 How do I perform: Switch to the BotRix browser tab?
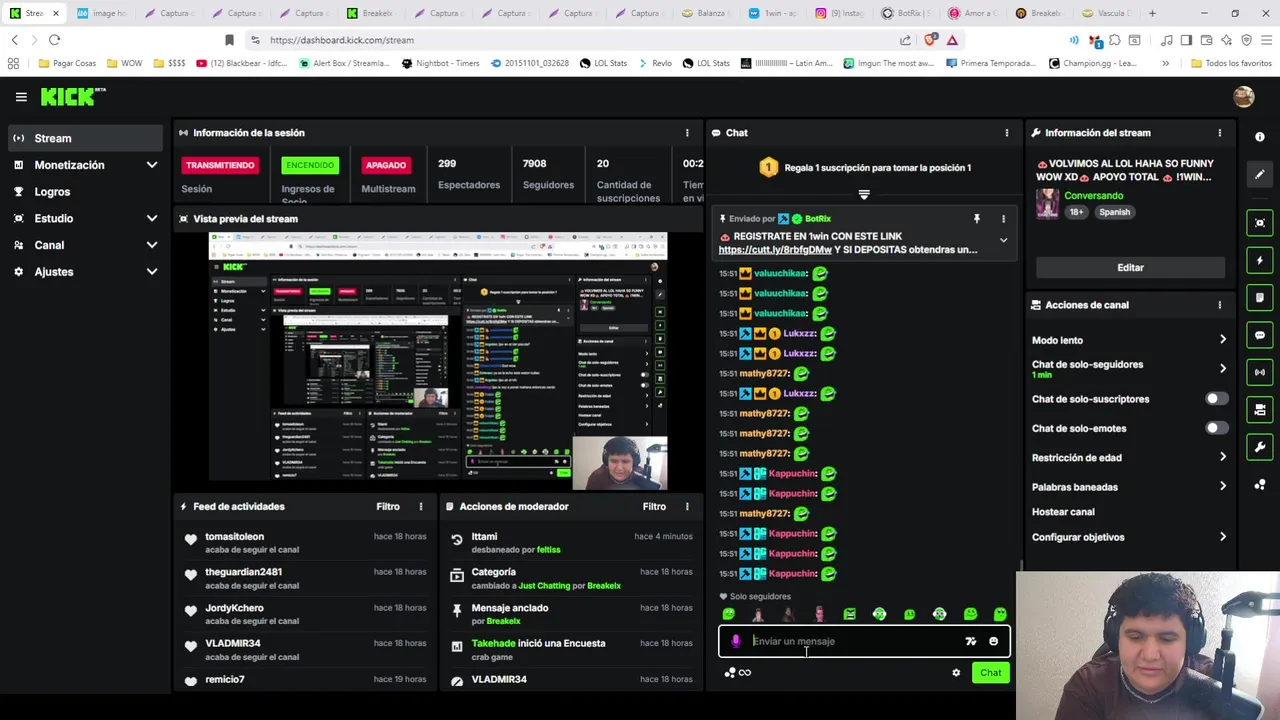[908, 13]
